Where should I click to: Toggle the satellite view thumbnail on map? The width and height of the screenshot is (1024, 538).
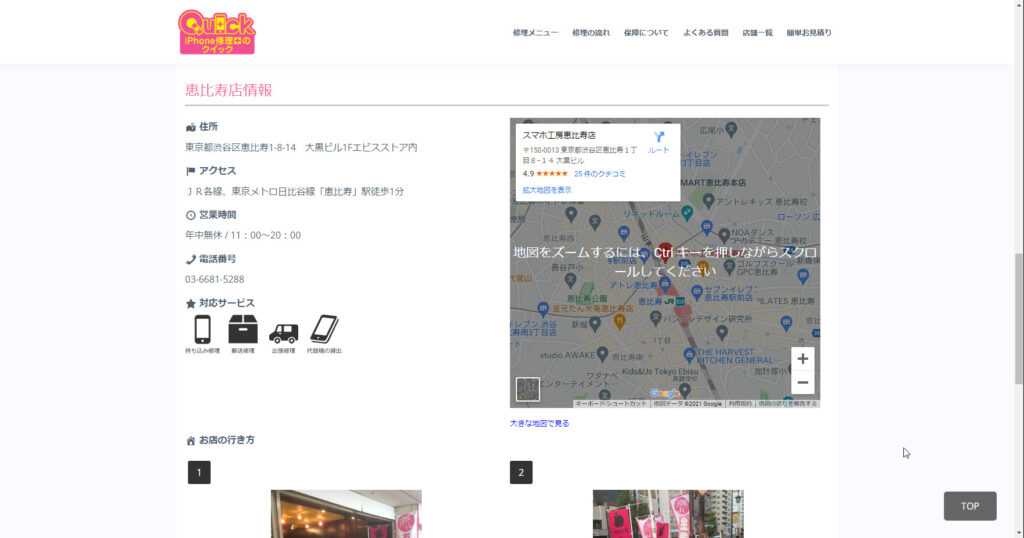pyautogui.click(x=528, y=390)
